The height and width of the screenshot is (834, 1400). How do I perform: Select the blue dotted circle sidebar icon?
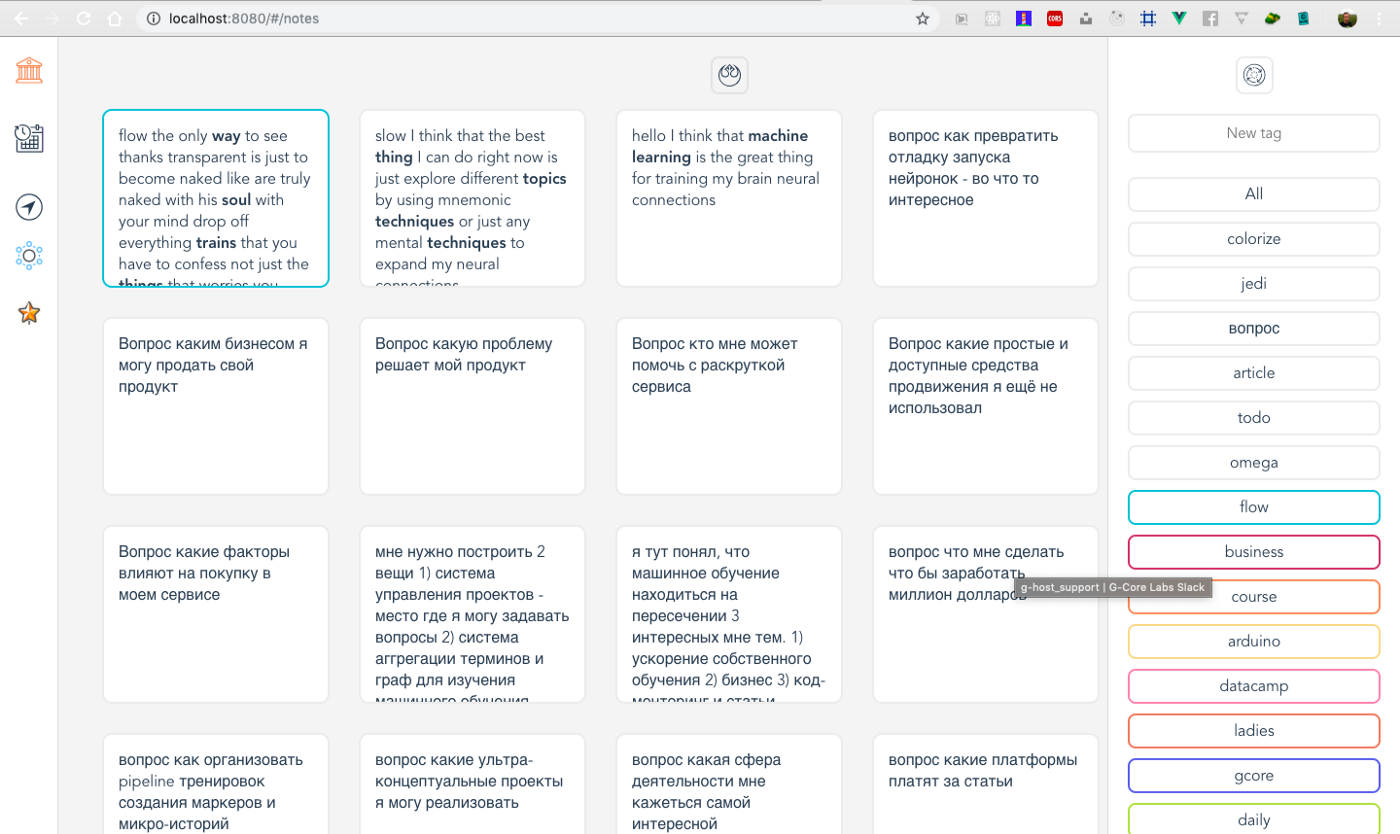[x=29, y=256]
